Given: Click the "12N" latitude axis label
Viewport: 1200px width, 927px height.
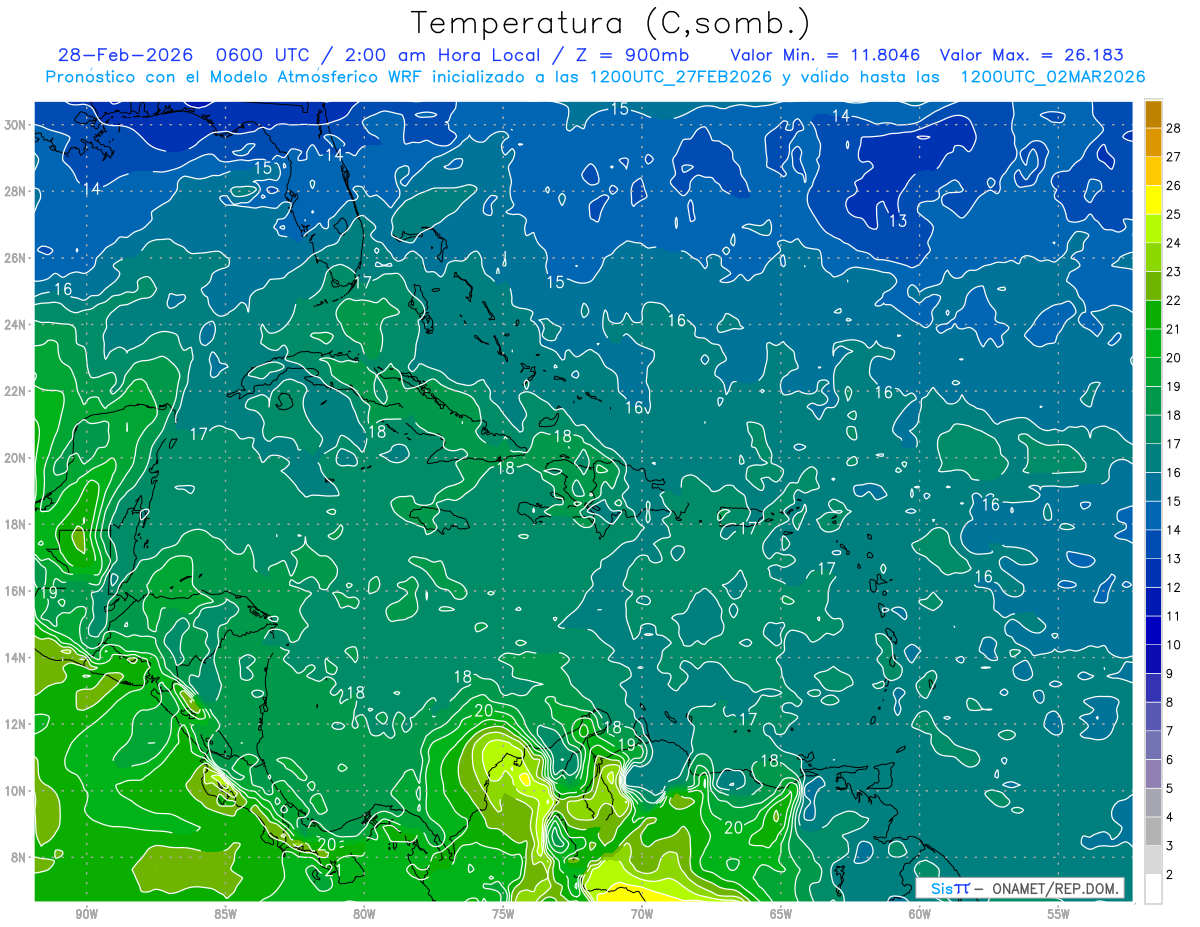Looking at the screenshot, I should [x=16, y=724].
